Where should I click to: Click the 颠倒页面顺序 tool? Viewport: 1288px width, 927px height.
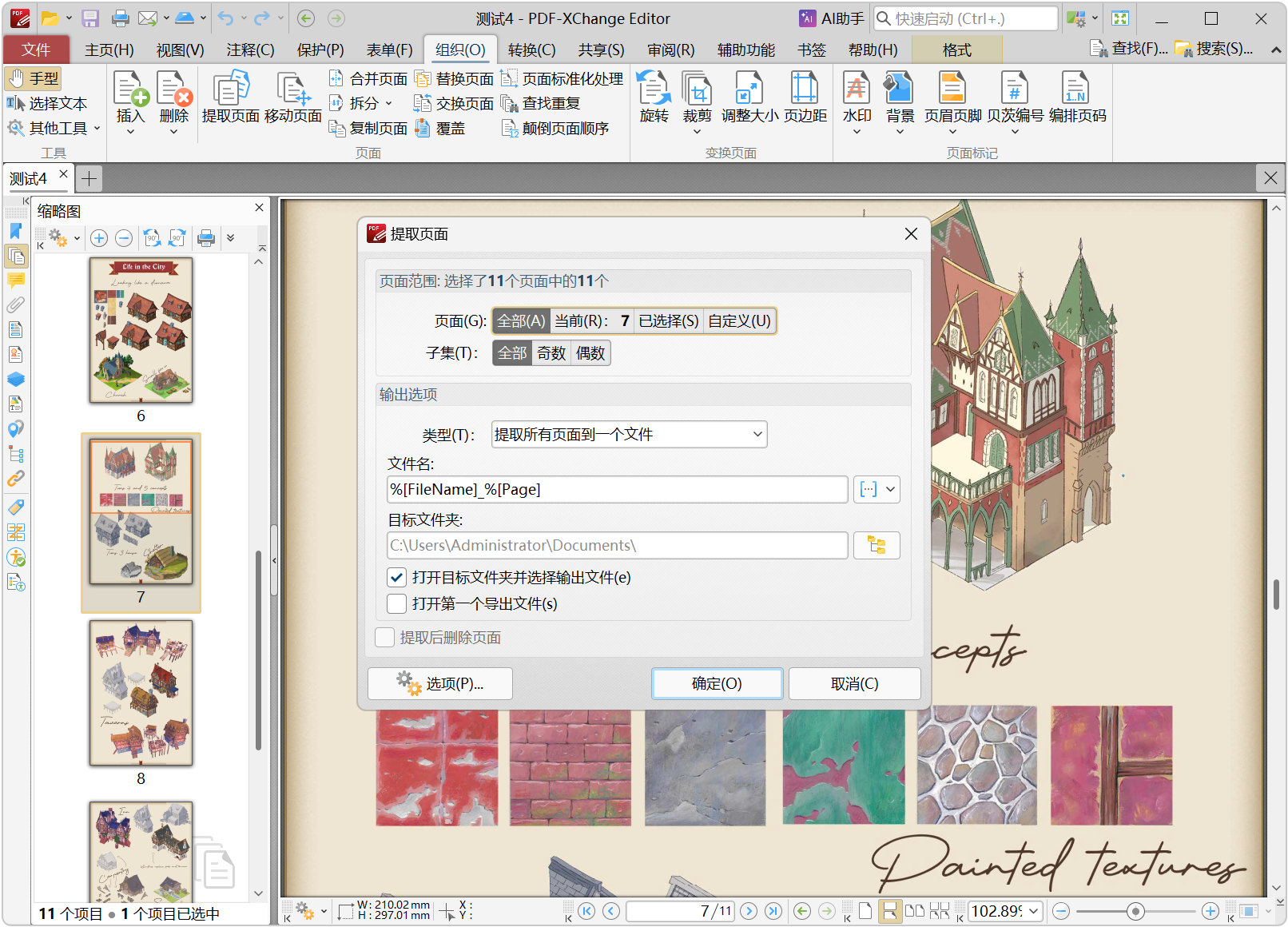[555, 128]
